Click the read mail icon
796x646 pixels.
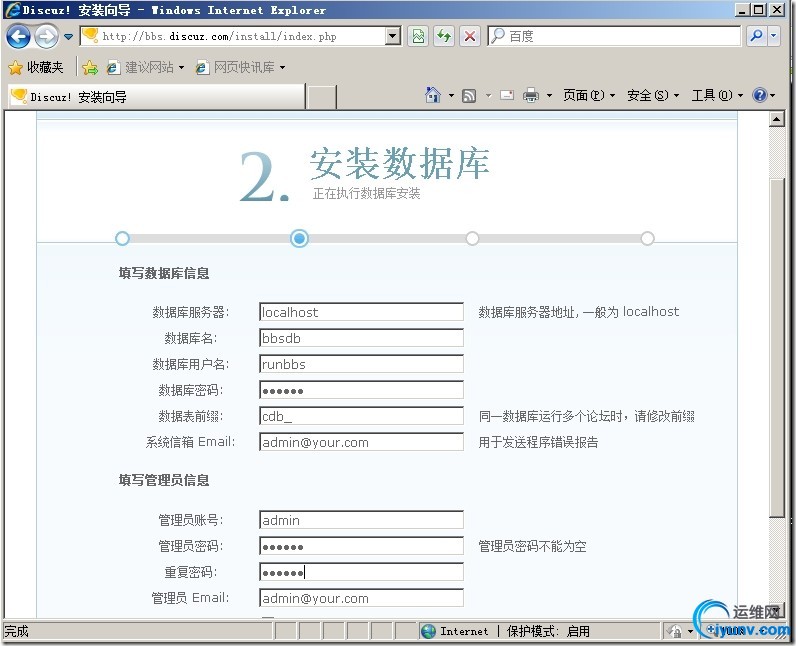click(507, 95)
